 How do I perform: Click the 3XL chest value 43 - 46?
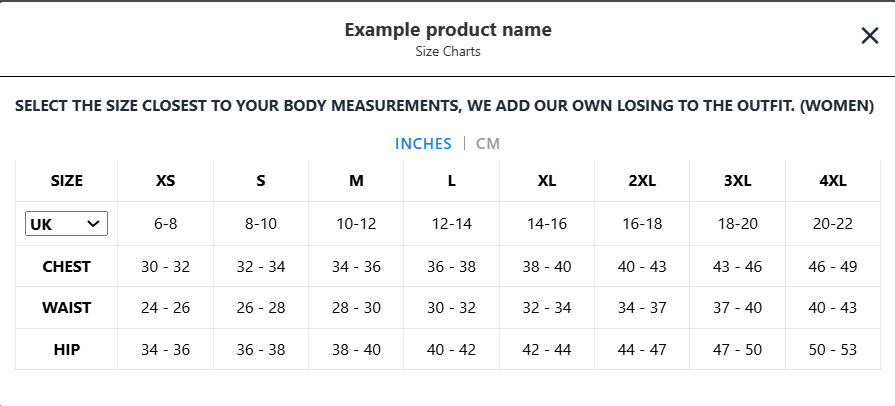coord(737,267)
